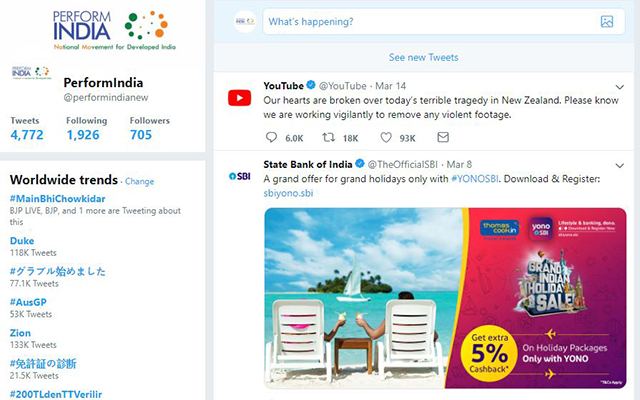Send YouTube tweet via direct message icon
The image size is (640, 400).
click(443, 137)
